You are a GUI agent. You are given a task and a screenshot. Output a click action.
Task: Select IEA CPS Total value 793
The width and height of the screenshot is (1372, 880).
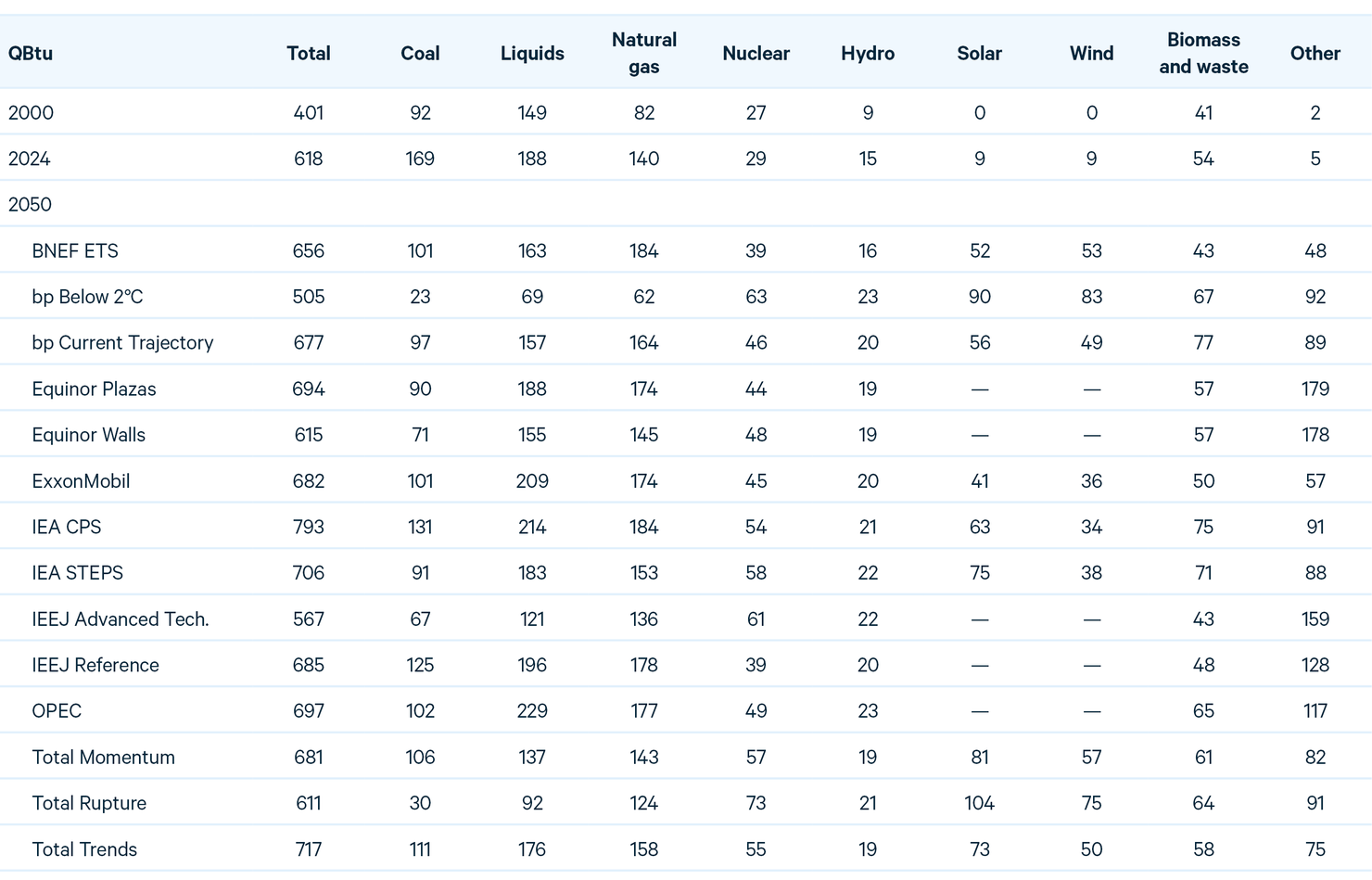[x=309, y=527]
